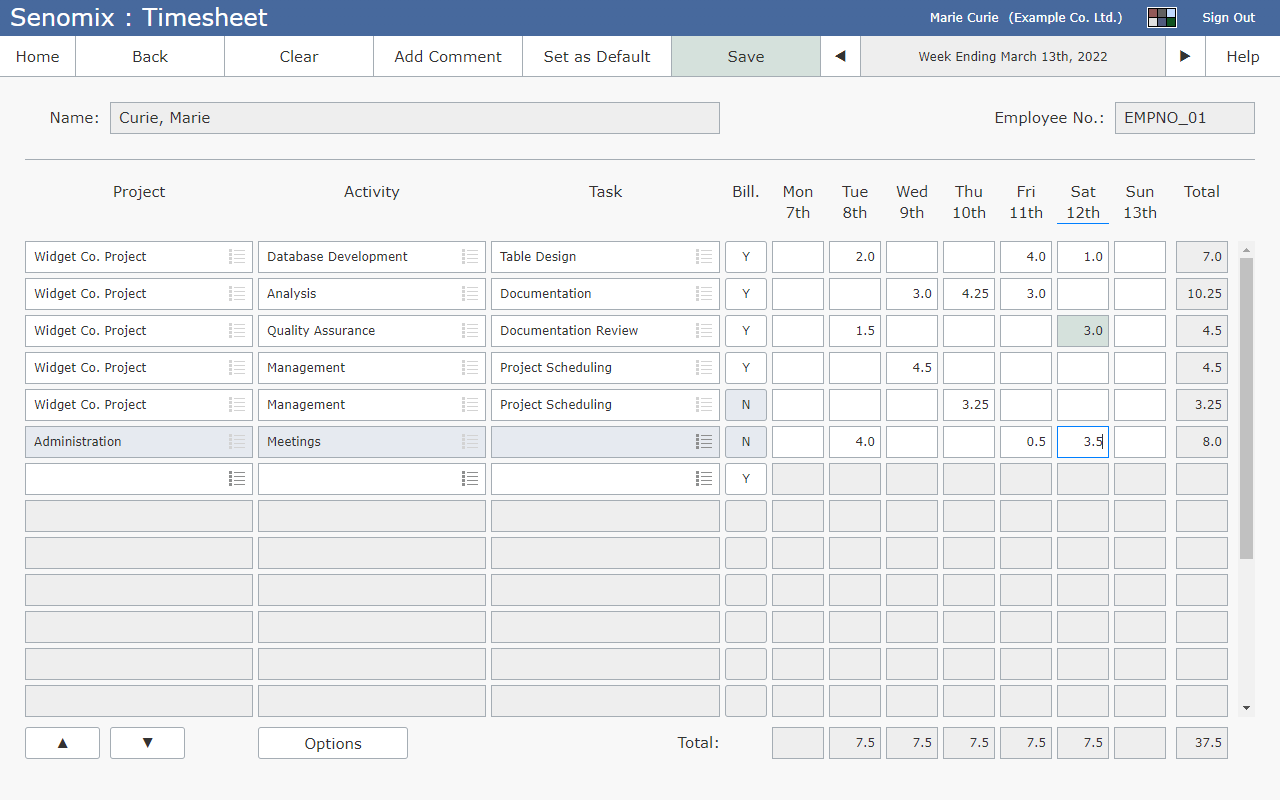Toggle the N billable flag on the Meetings row

click(745, 441)
